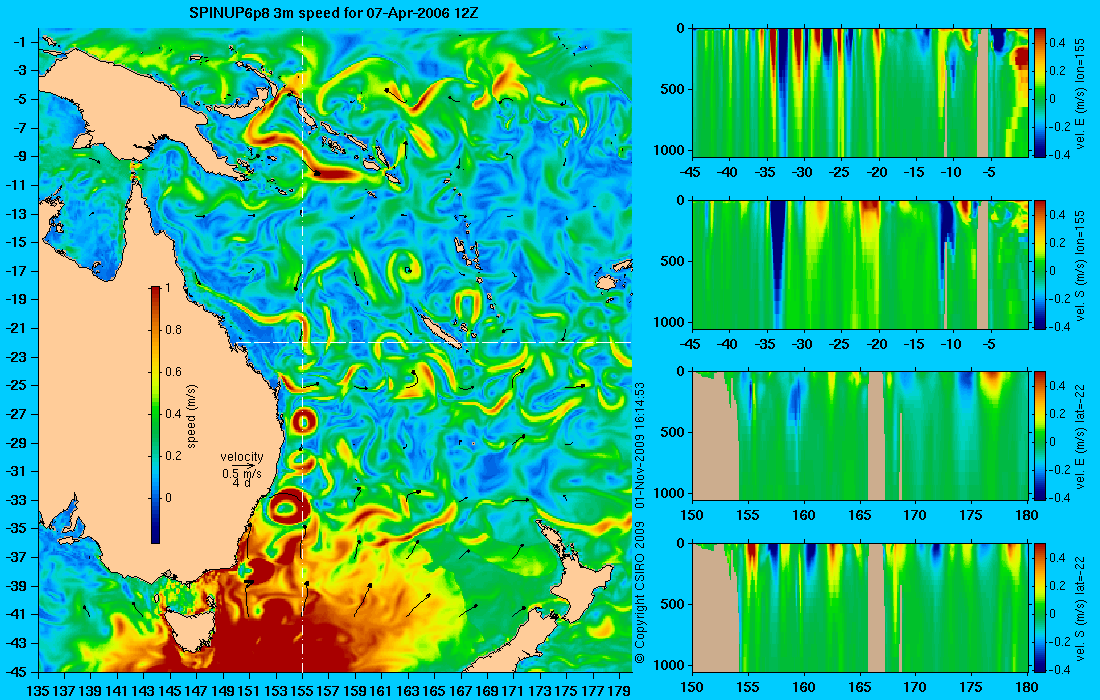Click the '0.5 m/s' velocity scale text
Viewport: 1100px width, 700px height.
point(241,473)
